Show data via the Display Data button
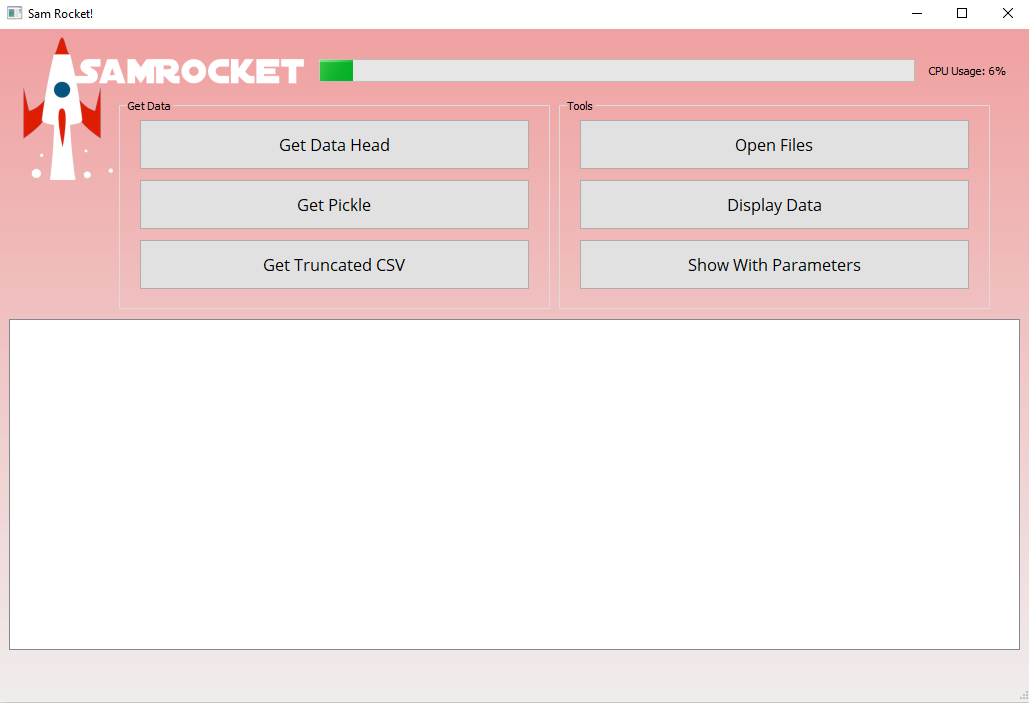 [x=774, y=204]
